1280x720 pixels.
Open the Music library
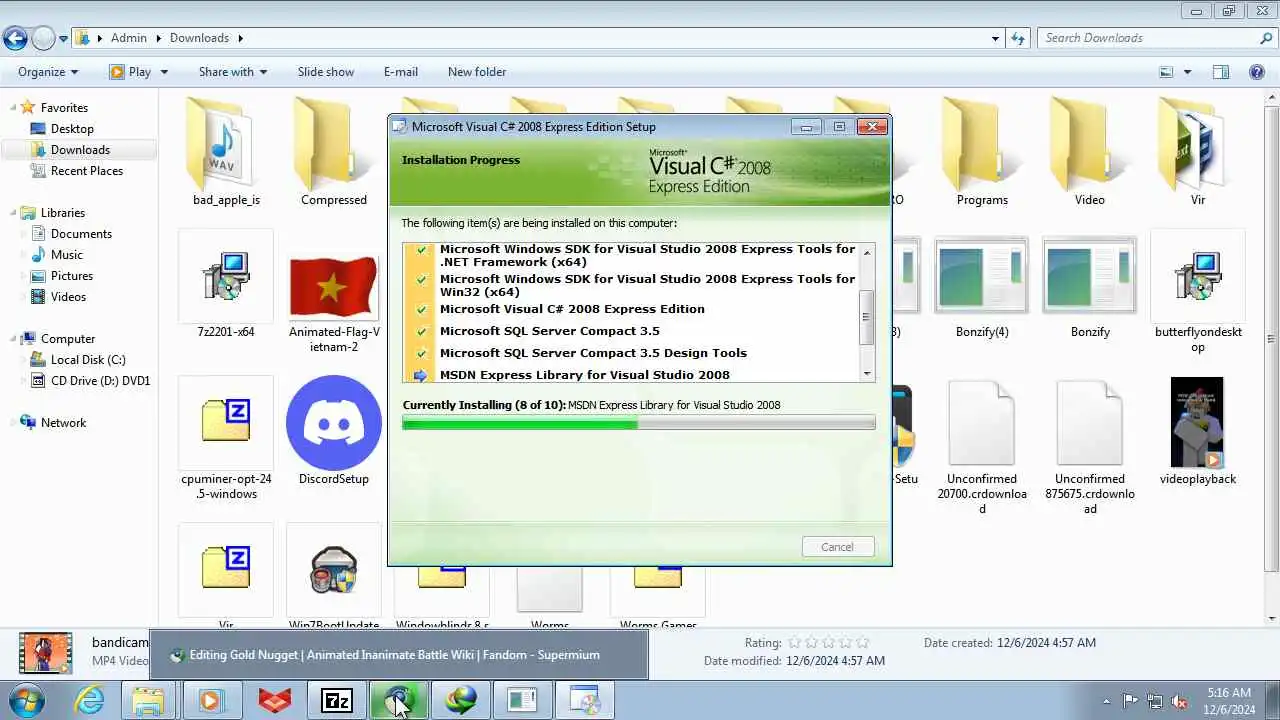[67, 255]
